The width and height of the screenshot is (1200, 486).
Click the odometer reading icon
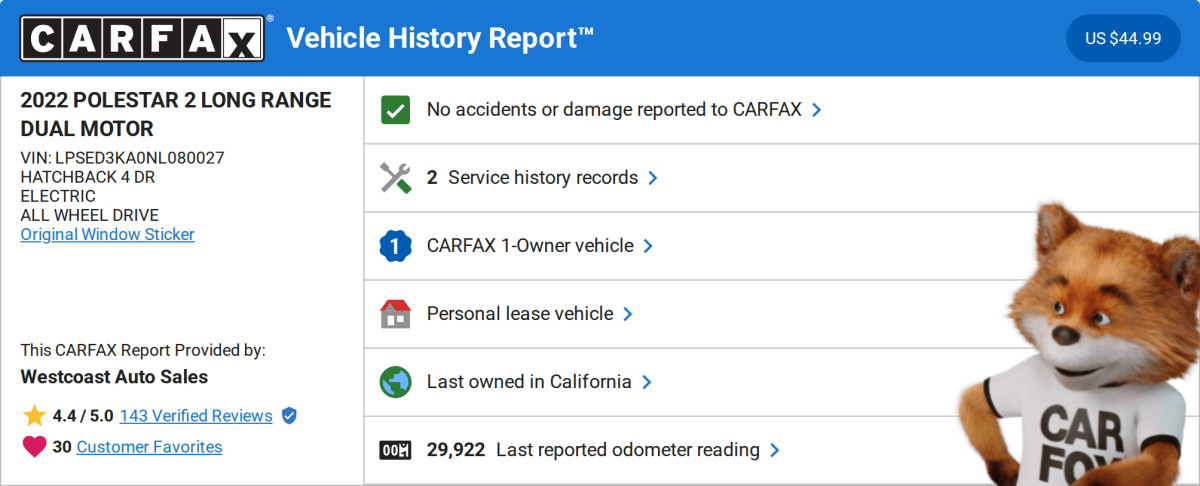396,450
